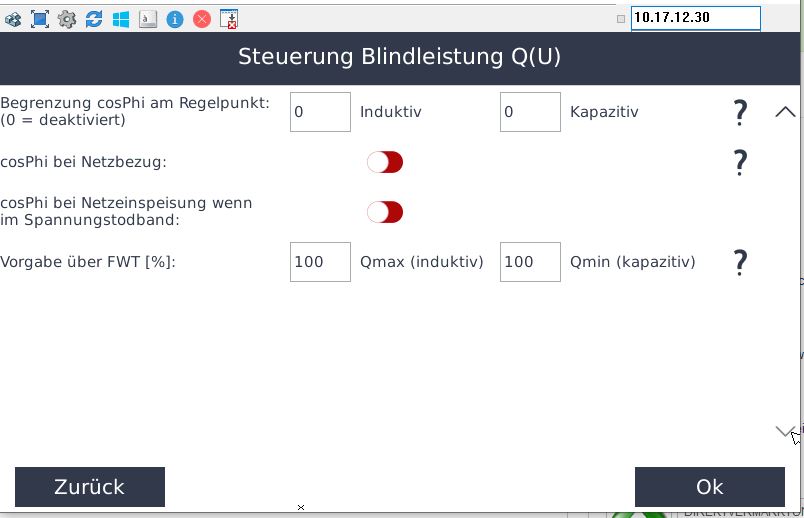Click the connection icon at toolbar start
This screenshot has width=804, height=518.
coord(13,18)
